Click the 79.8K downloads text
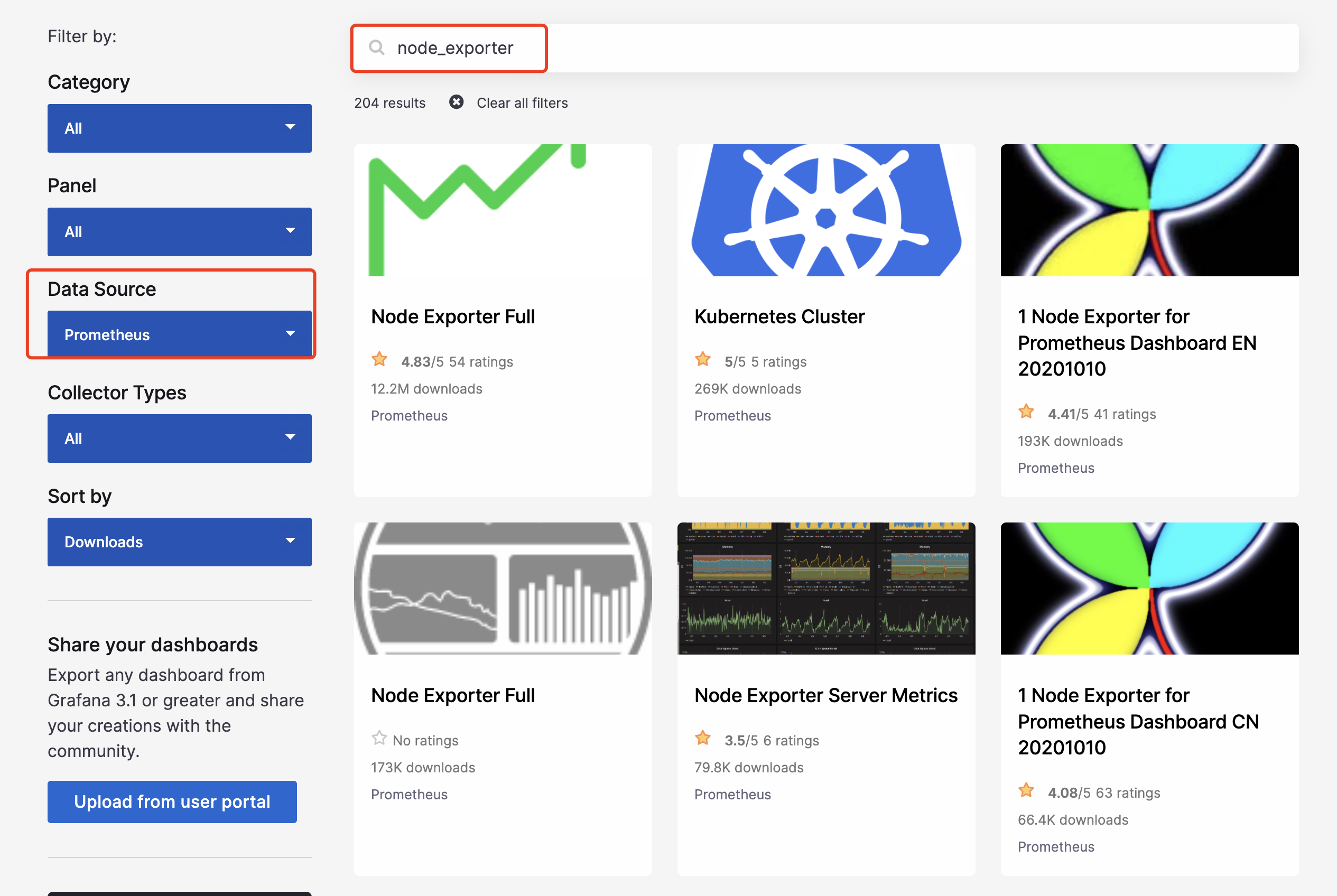Image resolution: width=1337 pixels, height=896 pixels. (x=749, y=768)
